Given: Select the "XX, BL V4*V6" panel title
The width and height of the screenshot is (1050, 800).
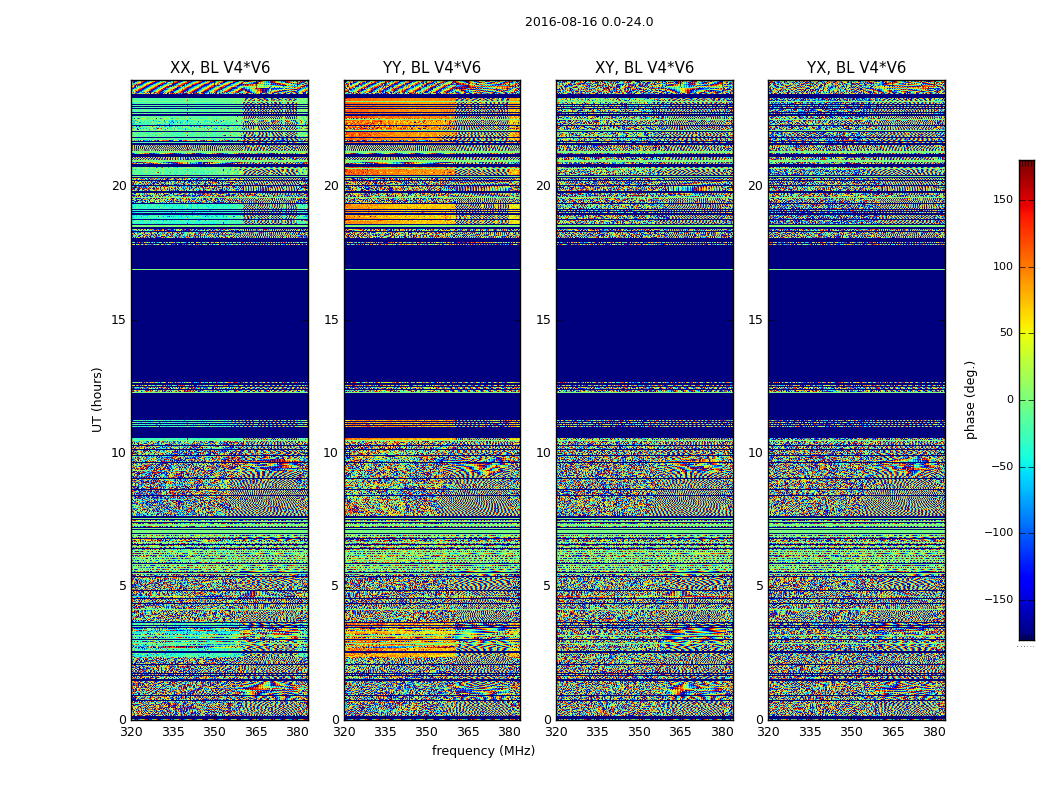Looking at the screenshot, I should coord(220,68).
